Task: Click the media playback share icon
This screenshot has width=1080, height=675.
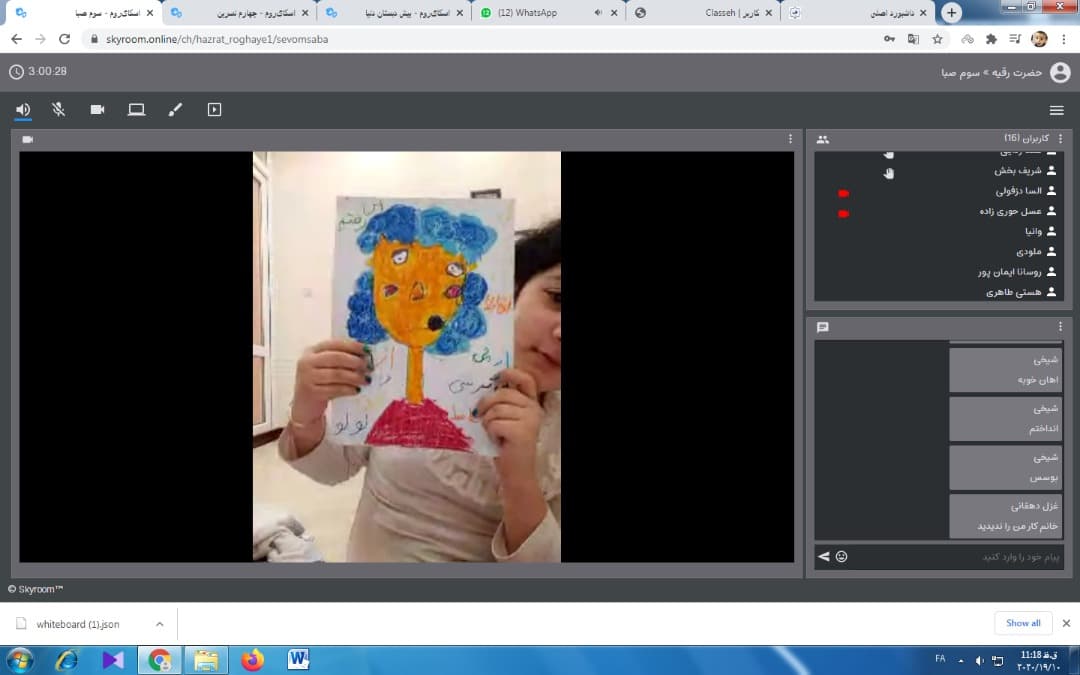Action: pyautogui.click(x=214, y=110)
